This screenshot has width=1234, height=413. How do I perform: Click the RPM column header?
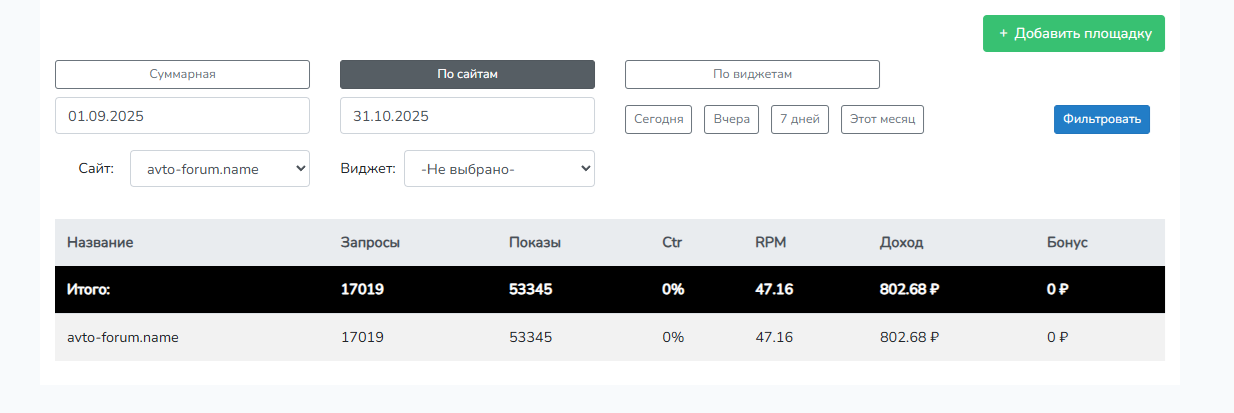point(772,242)
